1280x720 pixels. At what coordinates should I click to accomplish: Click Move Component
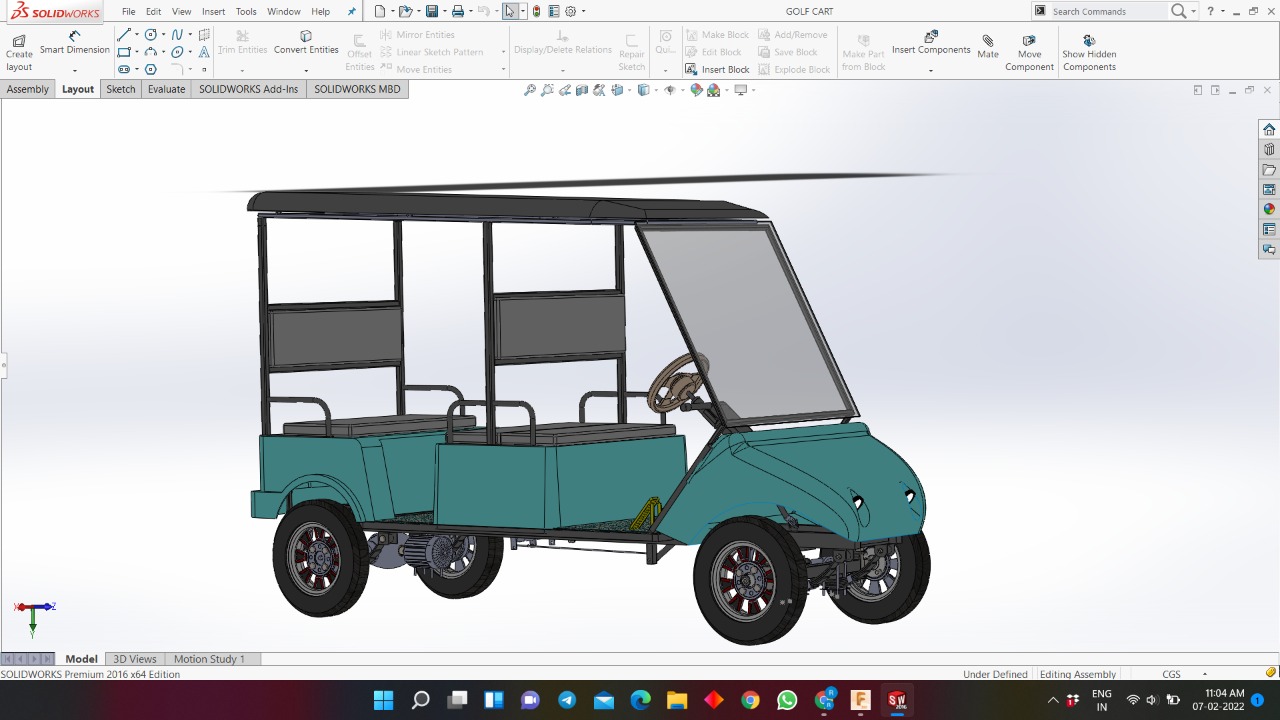[1029, 53]
